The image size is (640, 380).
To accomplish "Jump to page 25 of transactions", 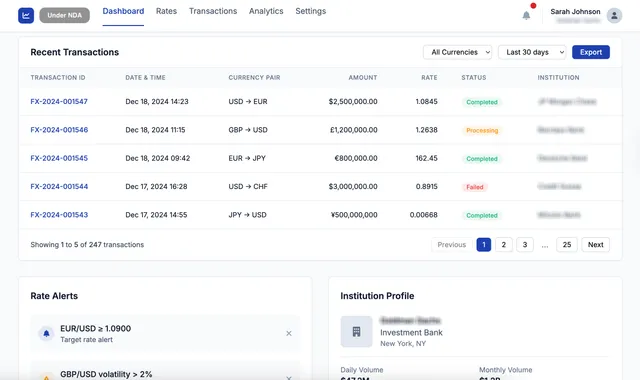I will point(567,244).
